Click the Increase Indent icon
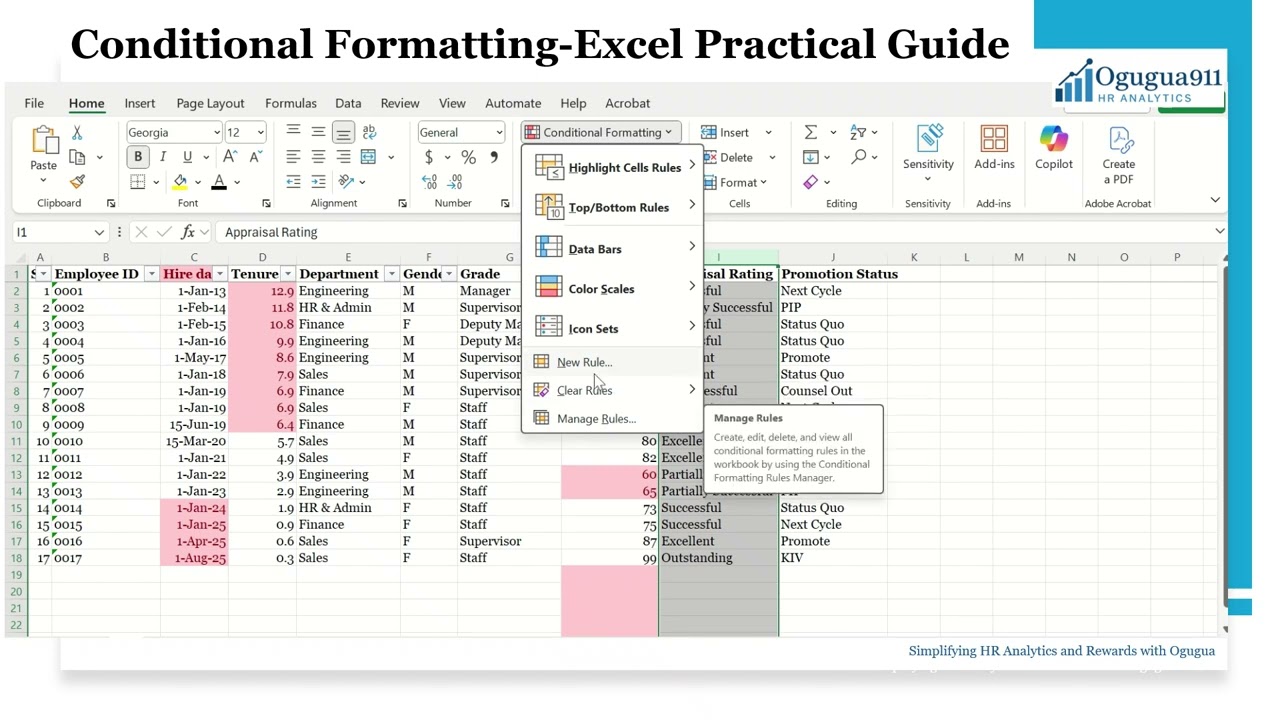This screenshot has width=1280, height=720. 318,182
